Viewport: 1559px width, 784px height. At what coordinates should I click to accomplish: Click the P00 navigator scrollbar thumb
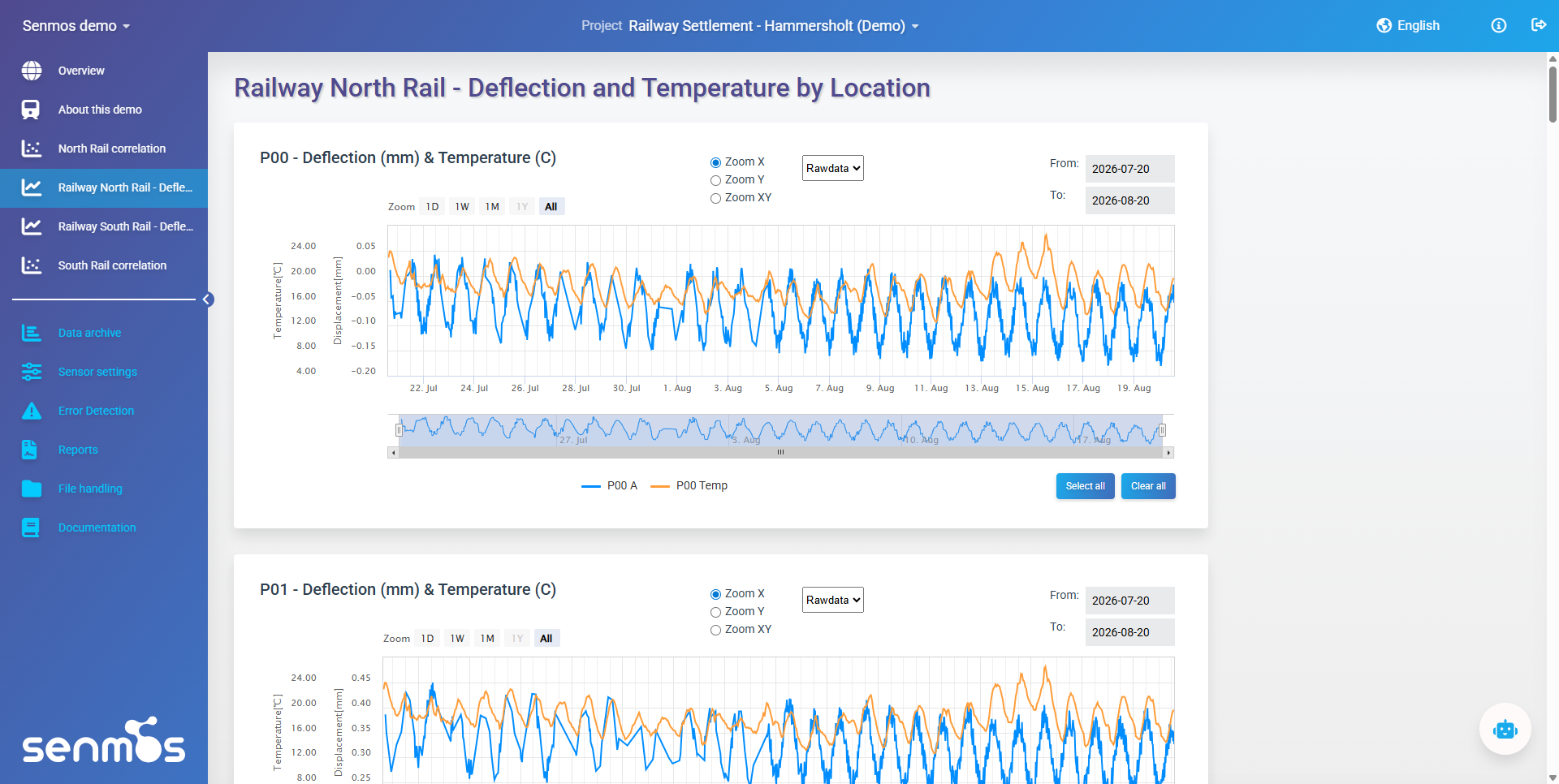[x=780, y=452]
